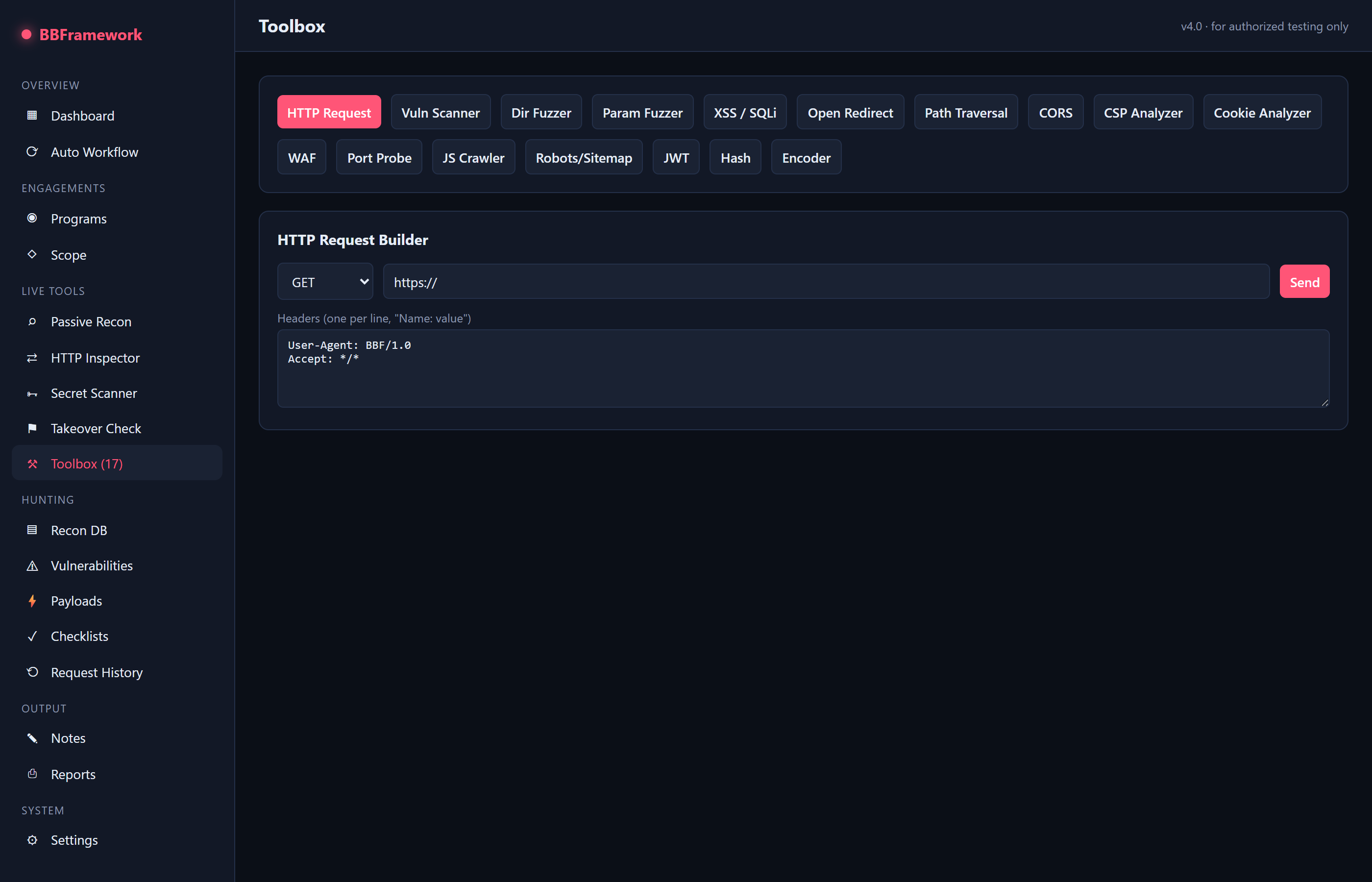Image resolution: width=1372 pixels, height=882 pixels.
Task: Navigate to Takeover Check
Action: click(117, 428)
